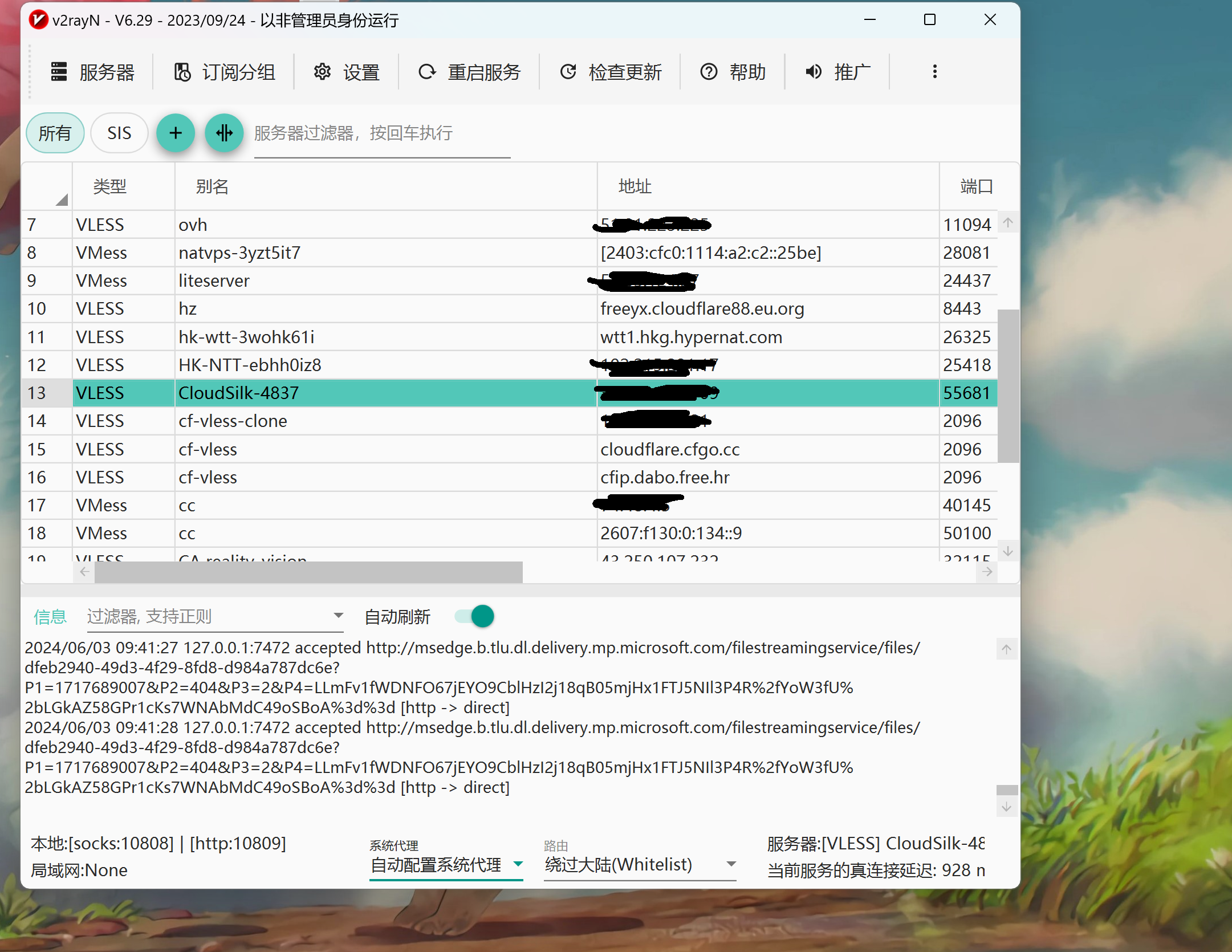Viewport: 1232px width, 952px height.
Task: Click the horizontal scrollbar right arrow
Action: click(987, 572)
